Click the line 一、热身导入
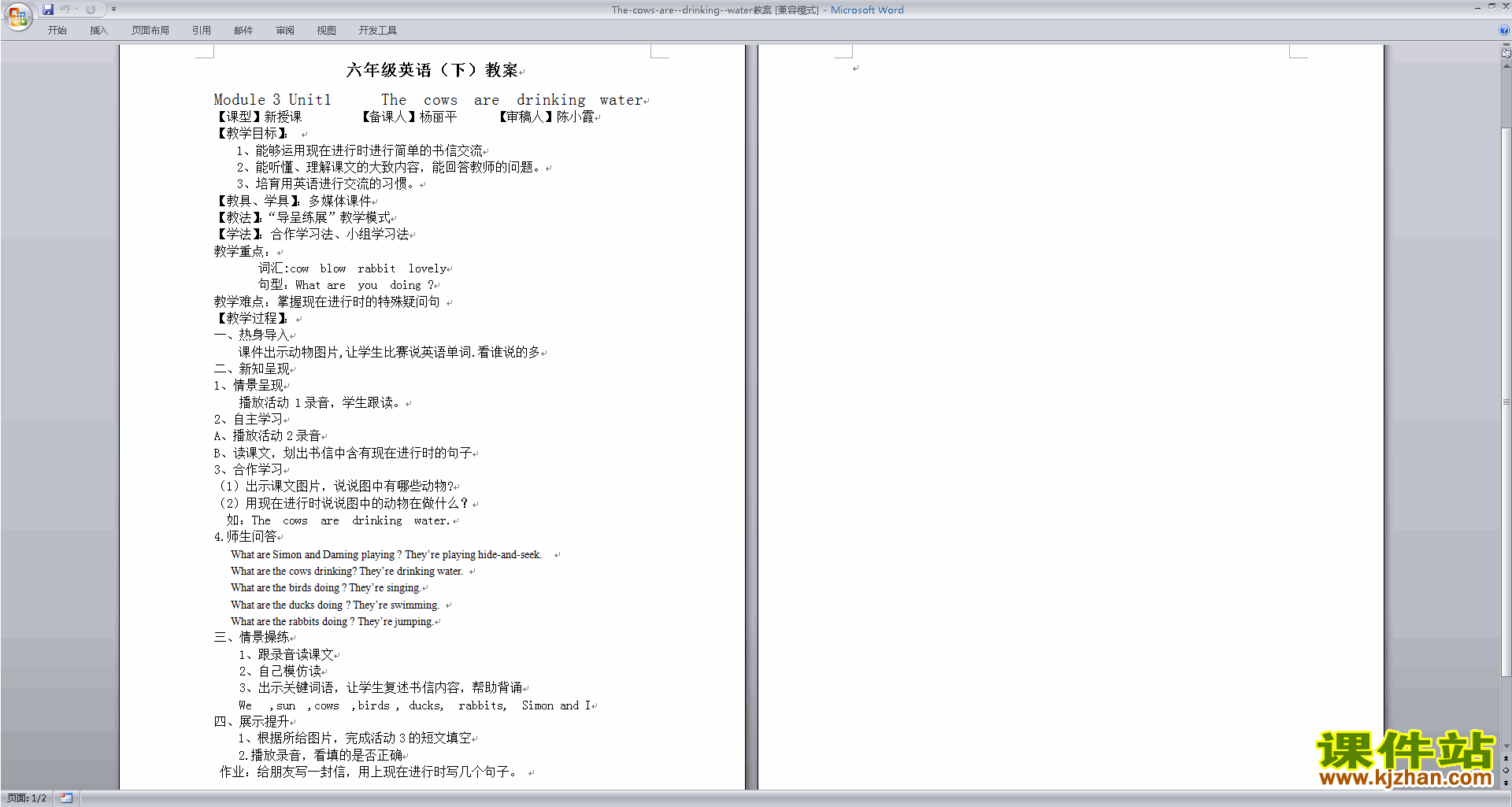The image size is (1512, 807). coord(252,335)
